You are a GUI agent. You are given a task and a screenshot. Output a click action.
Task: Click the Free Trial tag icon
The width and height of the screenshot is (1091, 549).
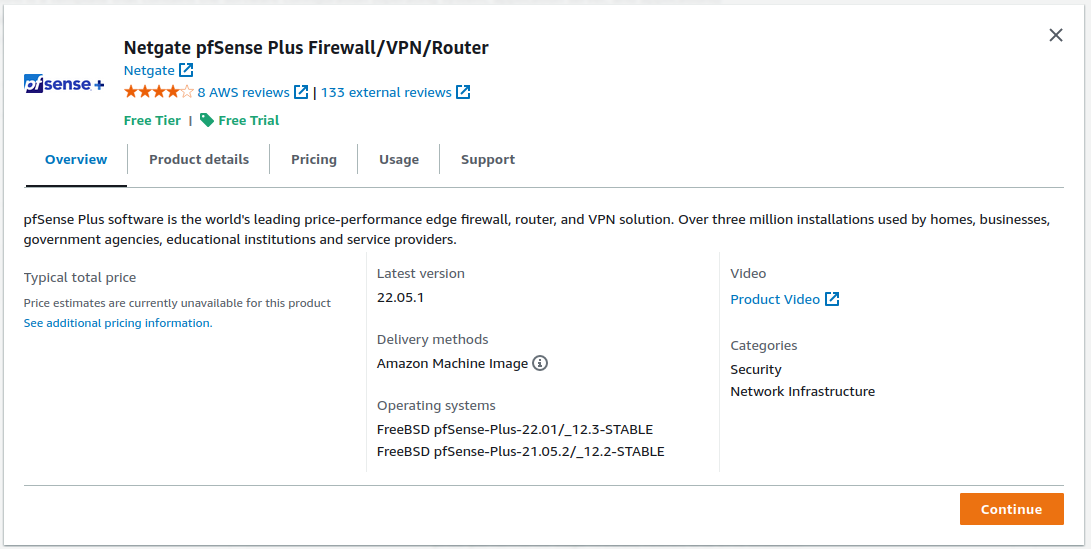pos(206,120)
